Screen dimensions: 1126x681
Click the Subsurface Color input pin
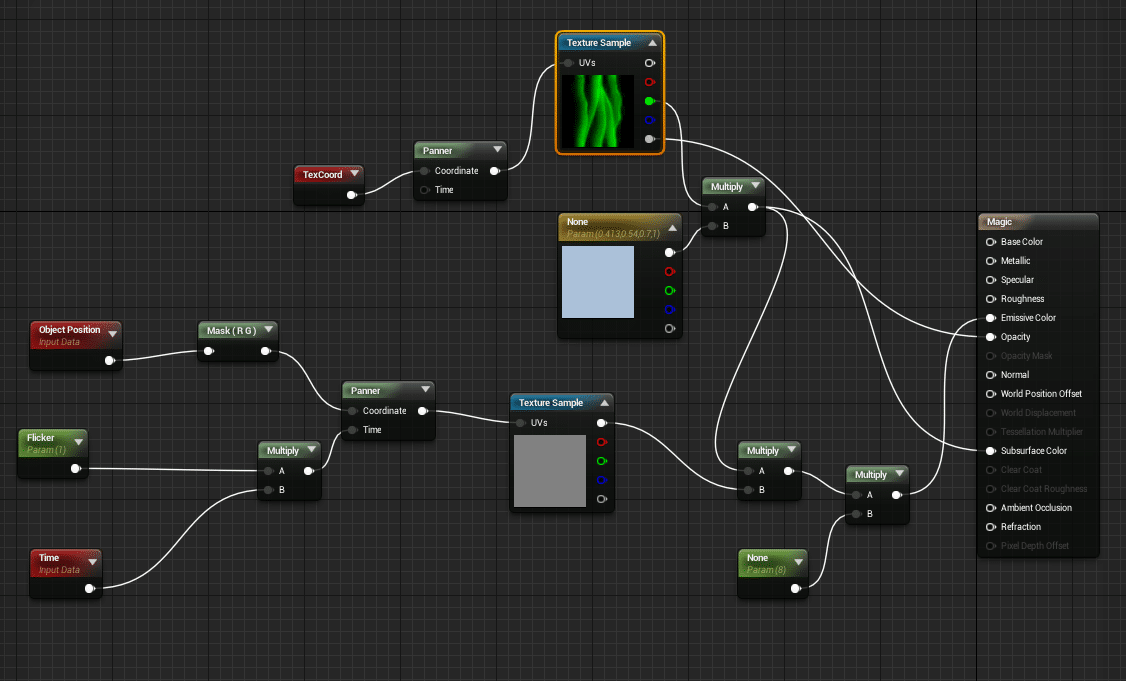coord(991,451)
